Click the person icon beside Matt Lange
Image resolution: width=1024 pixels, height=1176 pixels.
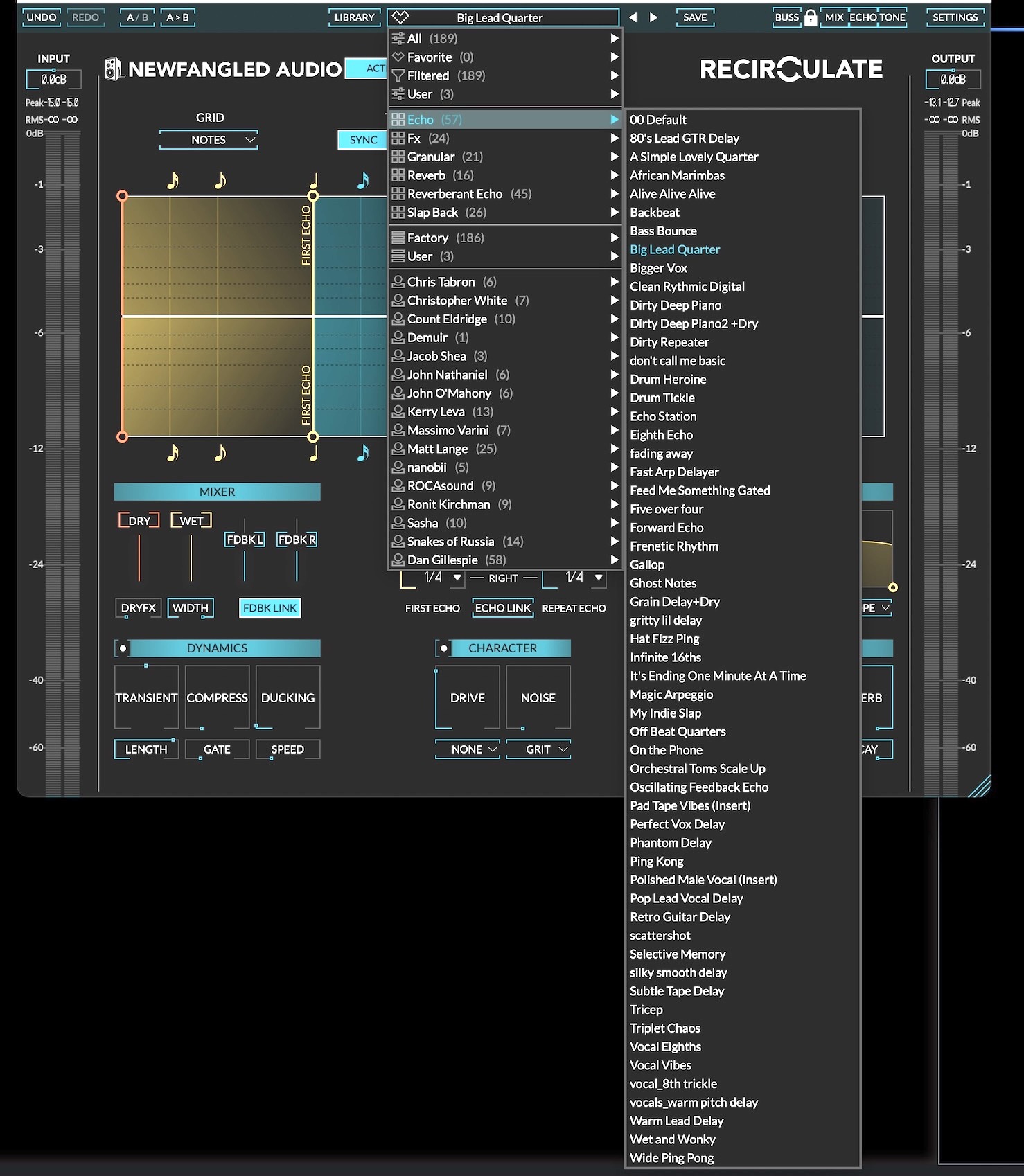[398, 449]
